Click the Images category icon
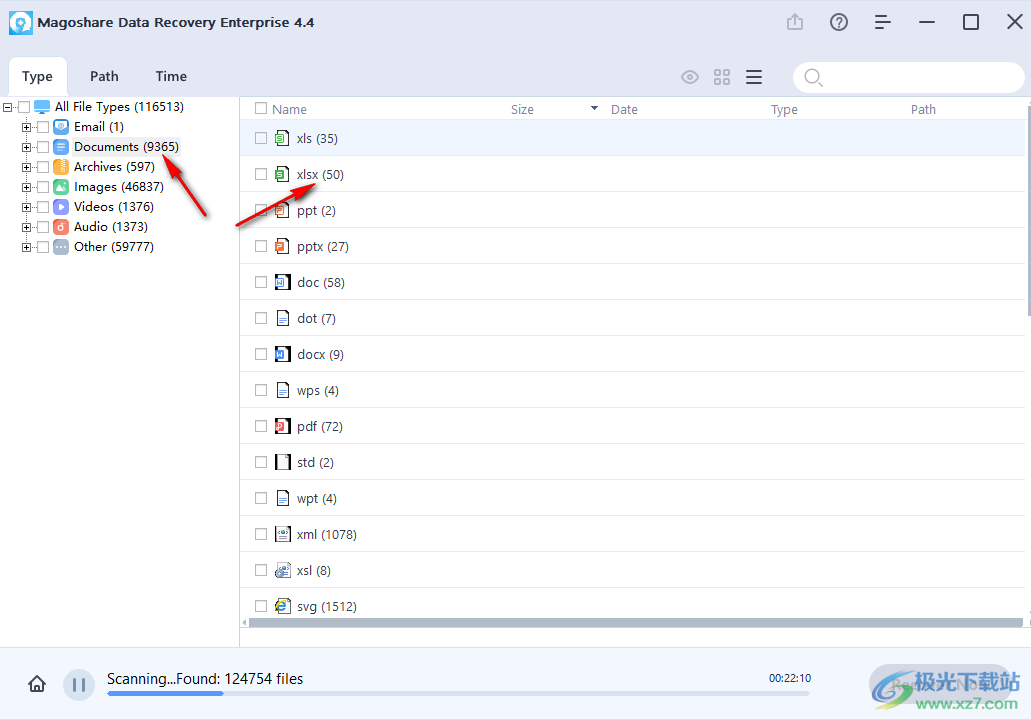Viewport: 1031px width, 720px height. pos(61,187)
